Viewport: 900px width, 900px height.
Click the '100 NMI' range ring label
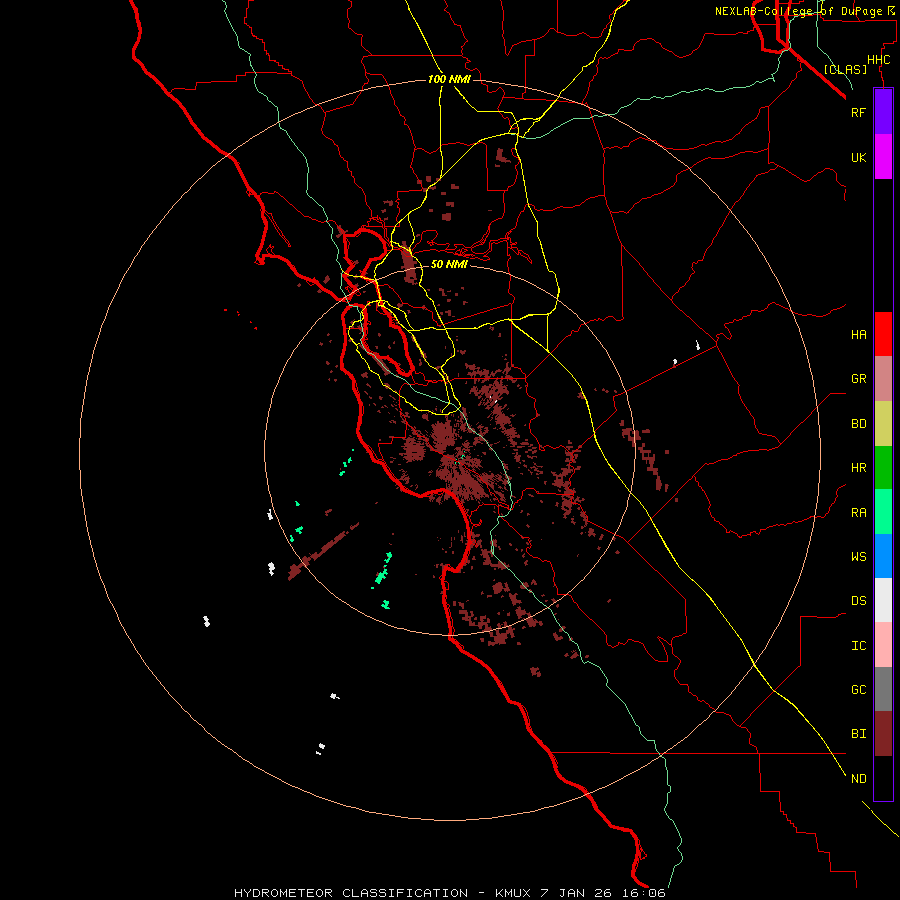point(449,79)
